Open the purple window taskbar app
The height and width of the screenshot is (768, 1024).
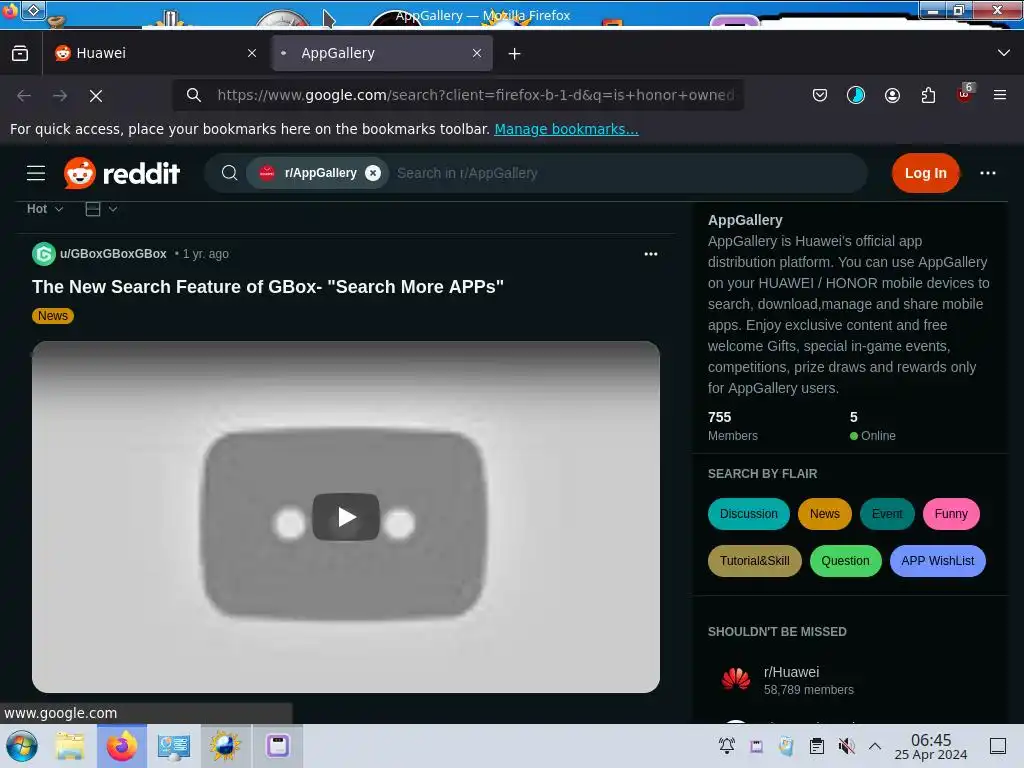(x=278, y=746)
